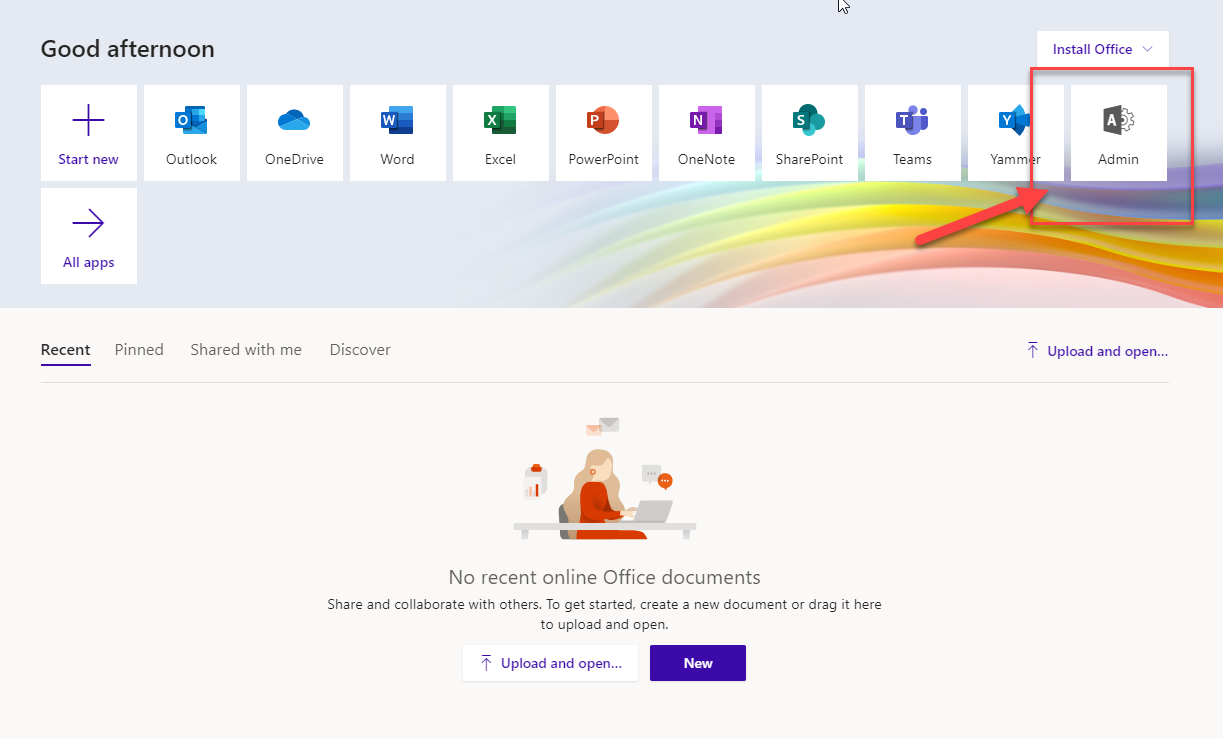Open the OneNote app tile
This screenshot has height=739, width=1223.
[x=706, y=133]
